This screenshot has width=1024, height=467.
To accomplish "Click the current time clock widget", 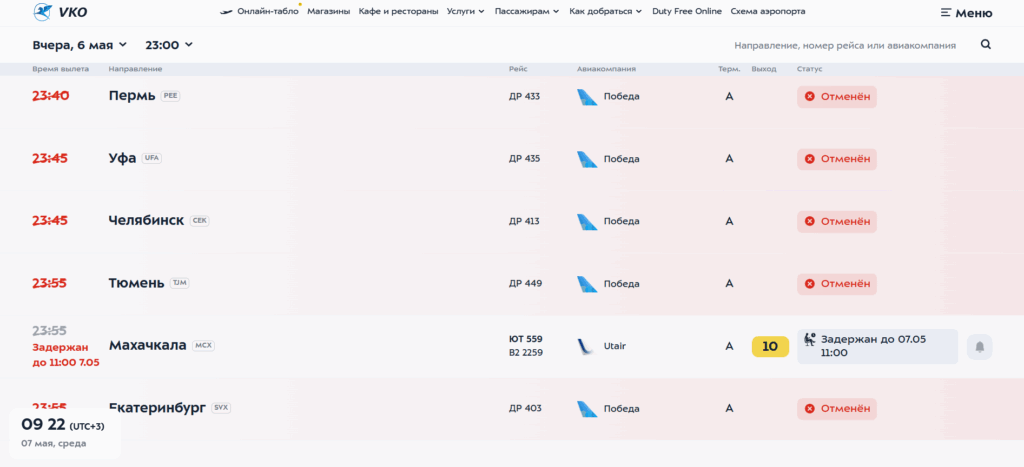I will tap(64, 433).
